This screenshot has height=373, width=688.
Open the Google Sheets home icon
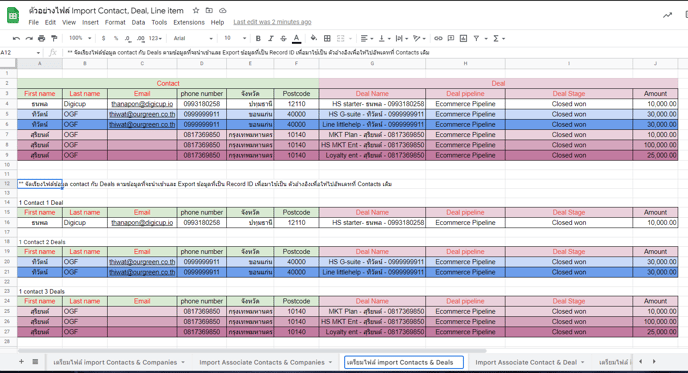coord(13,15)
